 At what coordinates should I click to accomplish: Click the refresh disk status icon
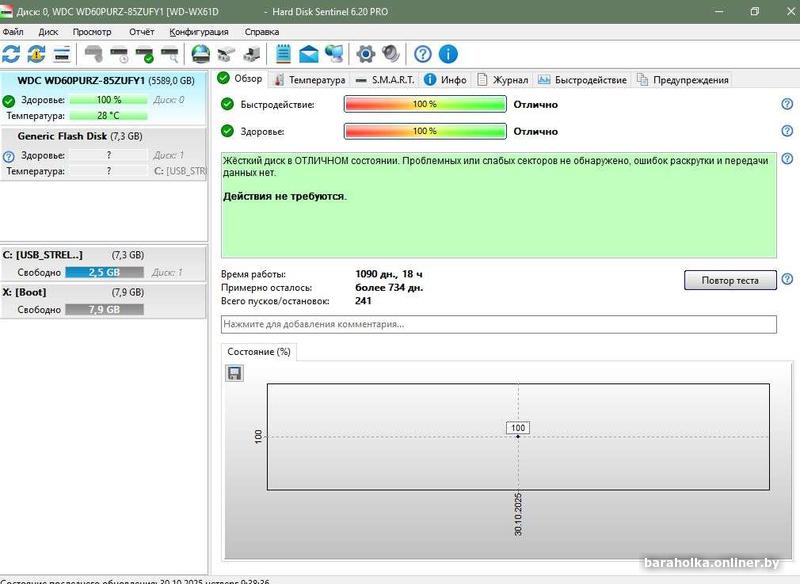coord(12,54)
